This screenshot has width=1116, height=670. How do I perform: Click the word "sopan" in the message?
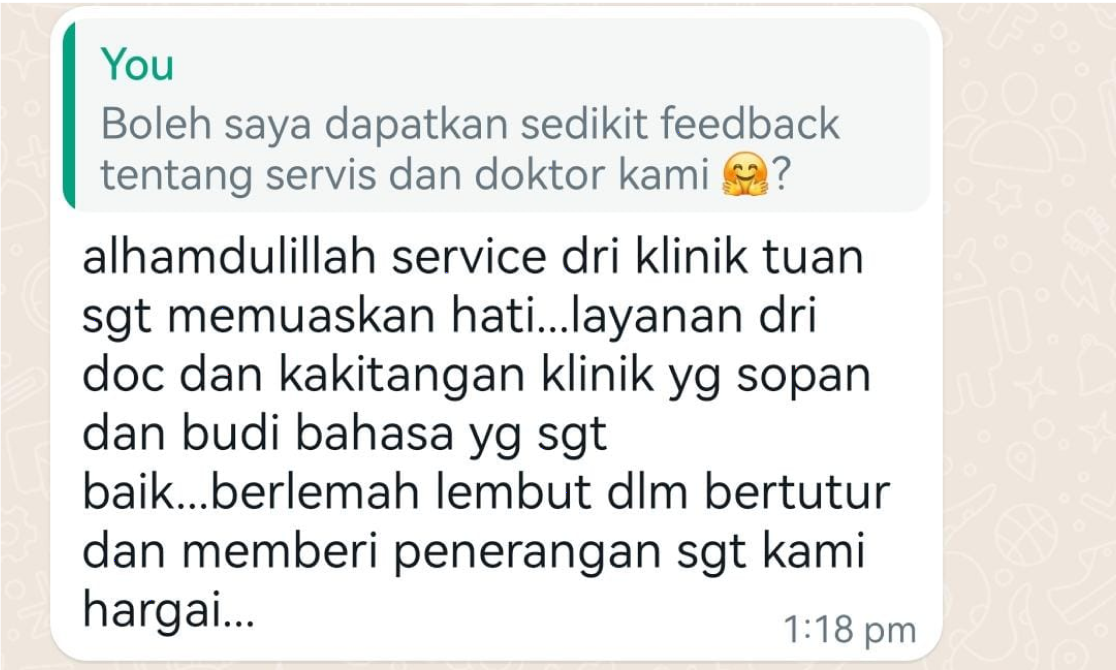(804, 376)
